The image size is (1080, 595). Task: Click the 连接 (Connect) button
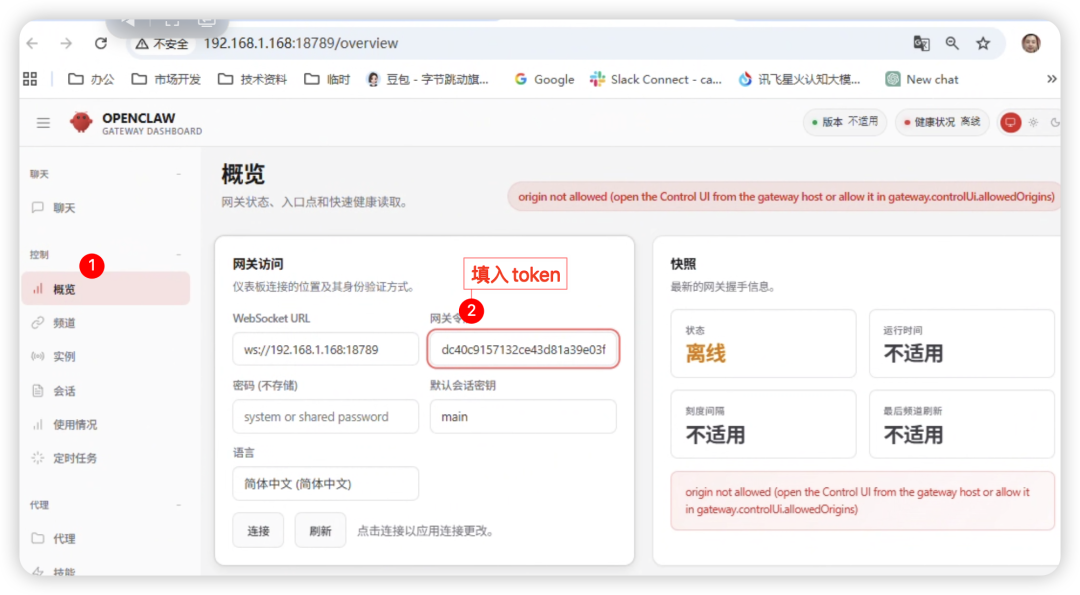258,531
